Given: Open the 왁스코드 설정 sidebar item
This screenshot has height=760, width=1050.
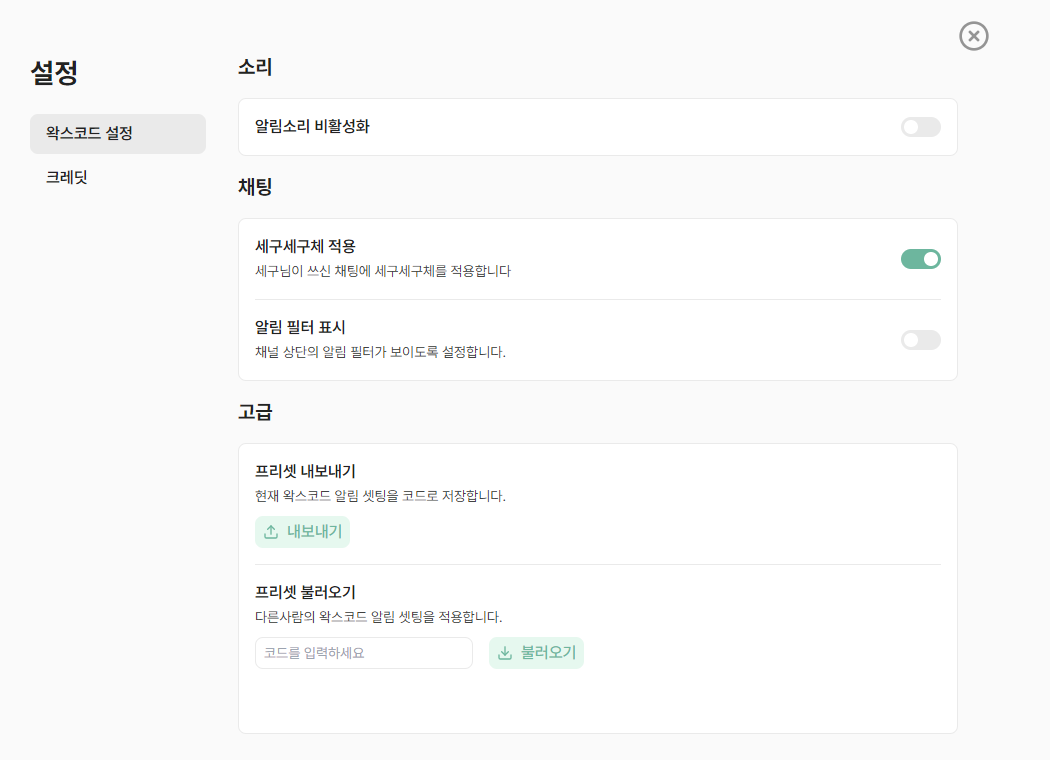Looking at the screenshot, I should coord(118,133).
